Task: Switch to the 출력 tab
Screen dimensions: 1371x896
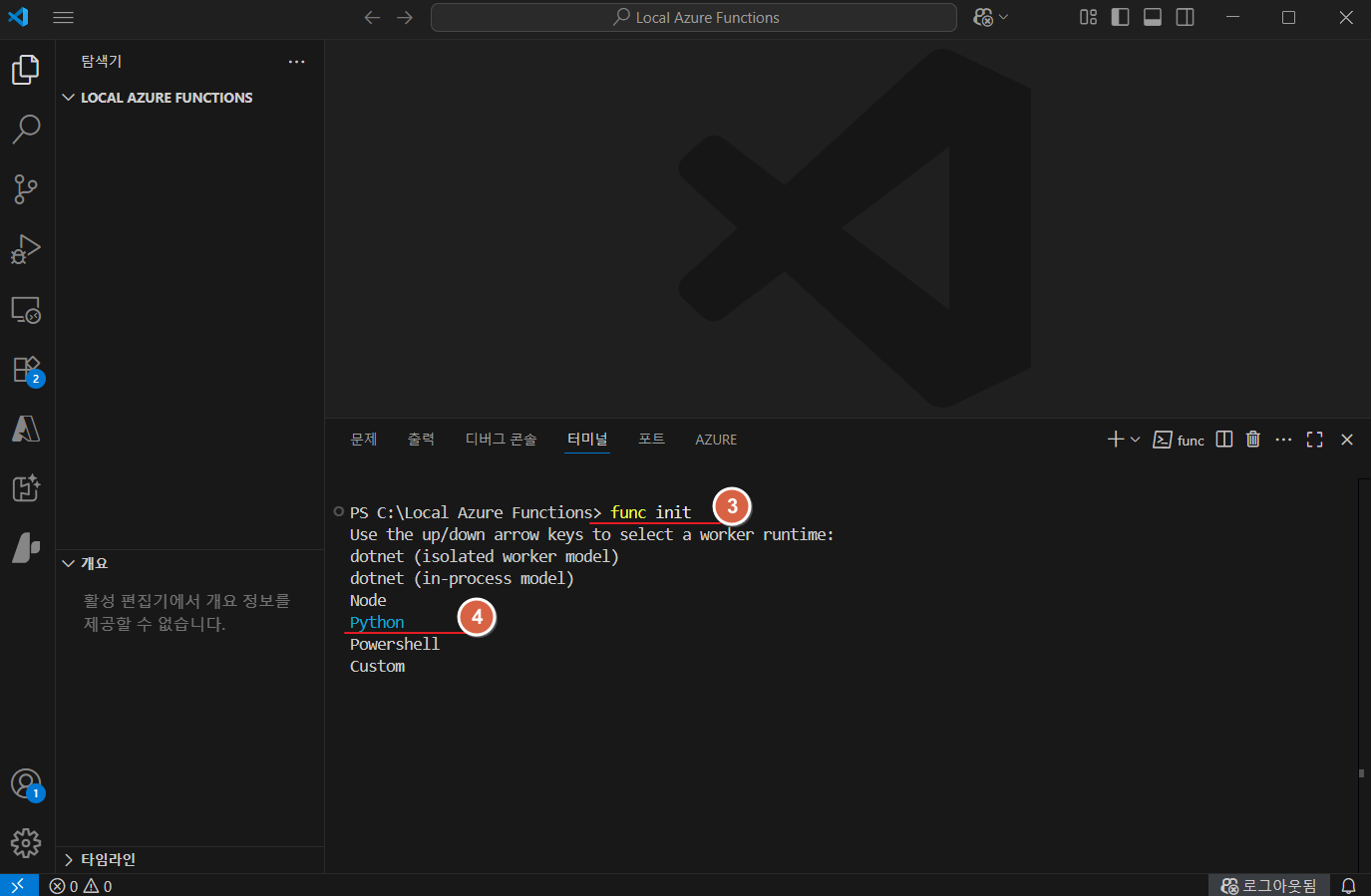Action: (x=421, y=440)
